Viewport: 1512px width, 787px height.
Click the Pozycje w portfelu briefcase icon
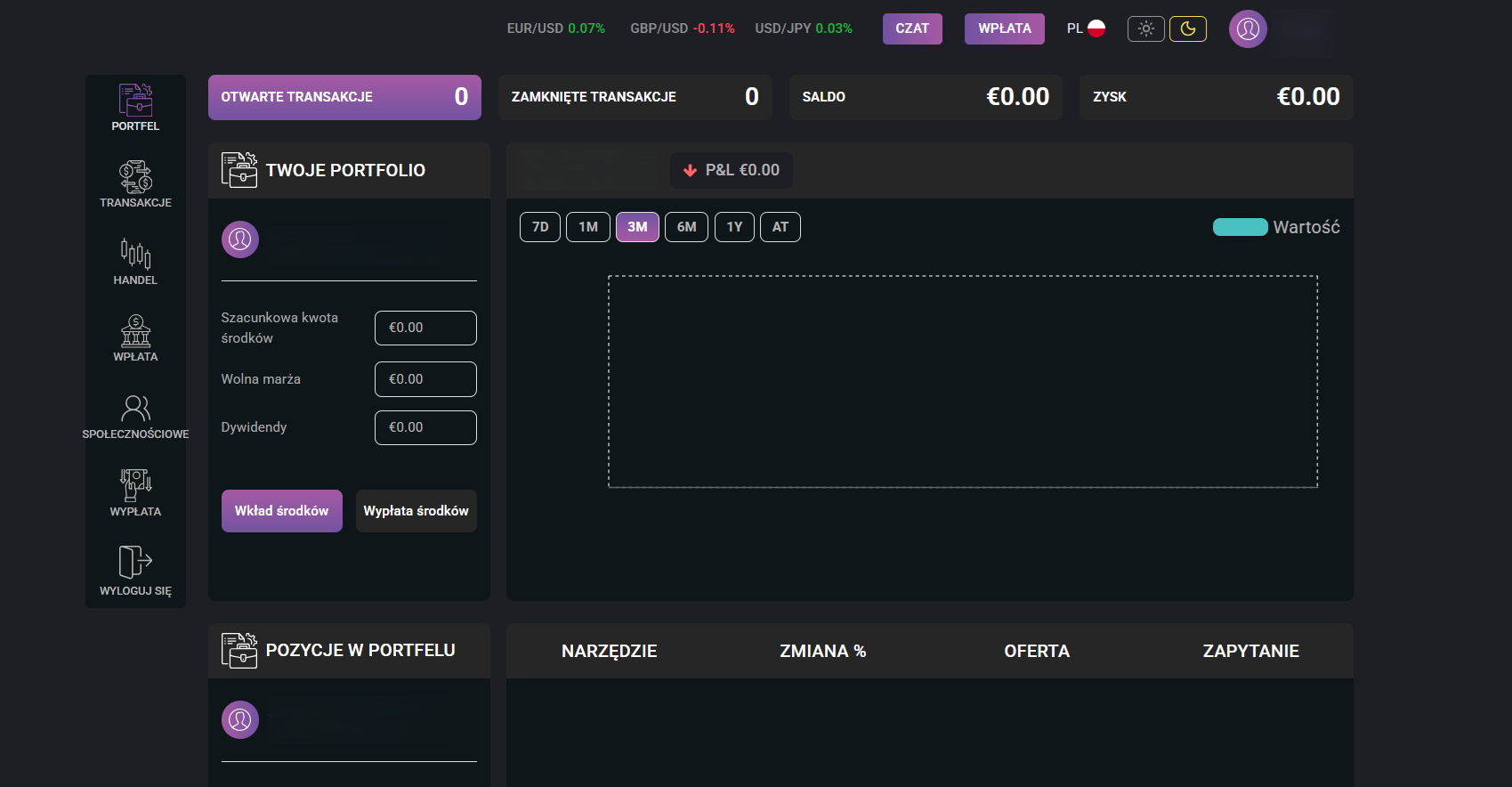coord(239,651)
